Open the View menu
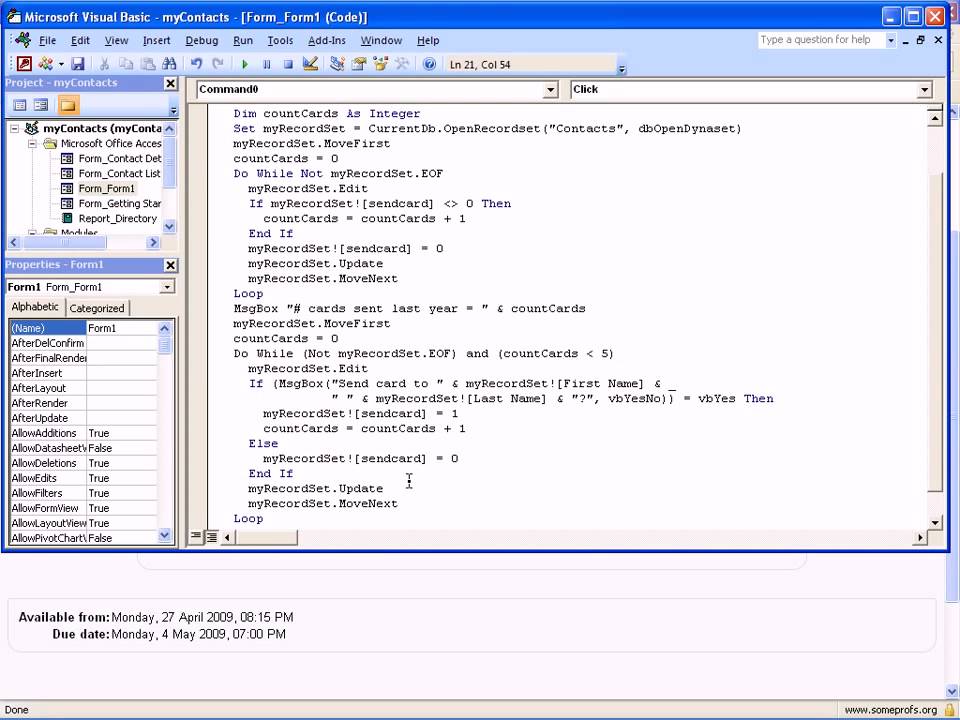 point(116,40)
